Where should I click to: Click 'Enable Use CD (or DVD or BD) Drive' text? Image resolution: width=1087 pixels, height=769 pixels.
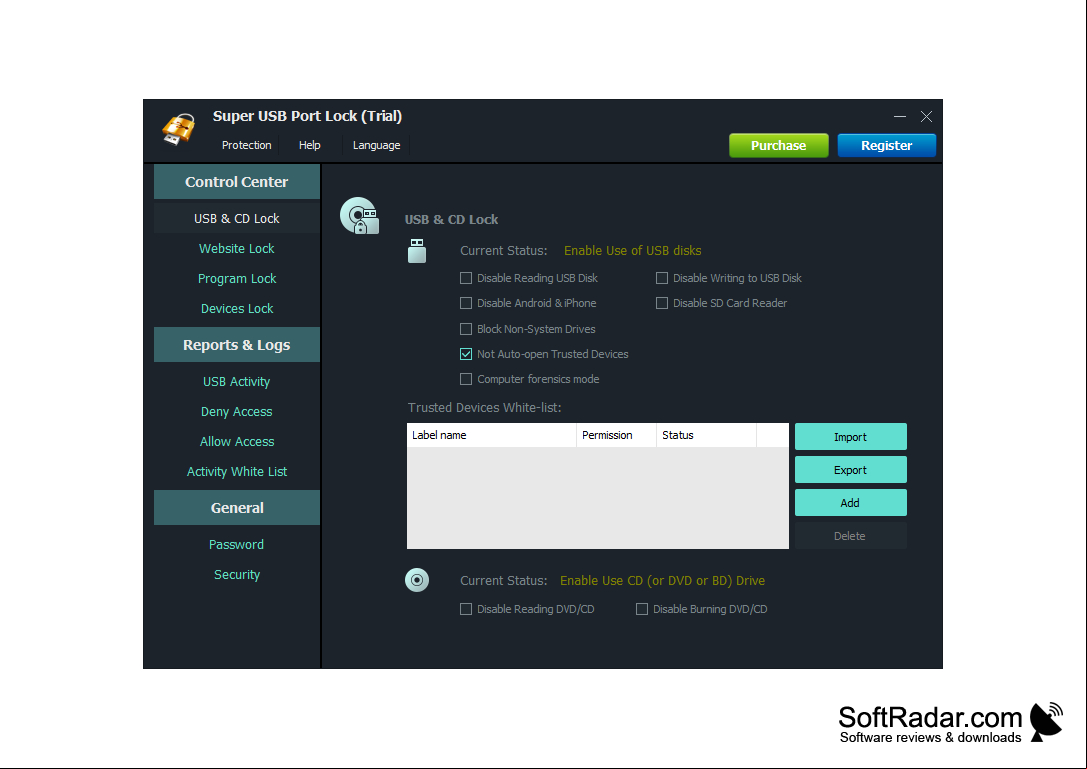[662, 580]
